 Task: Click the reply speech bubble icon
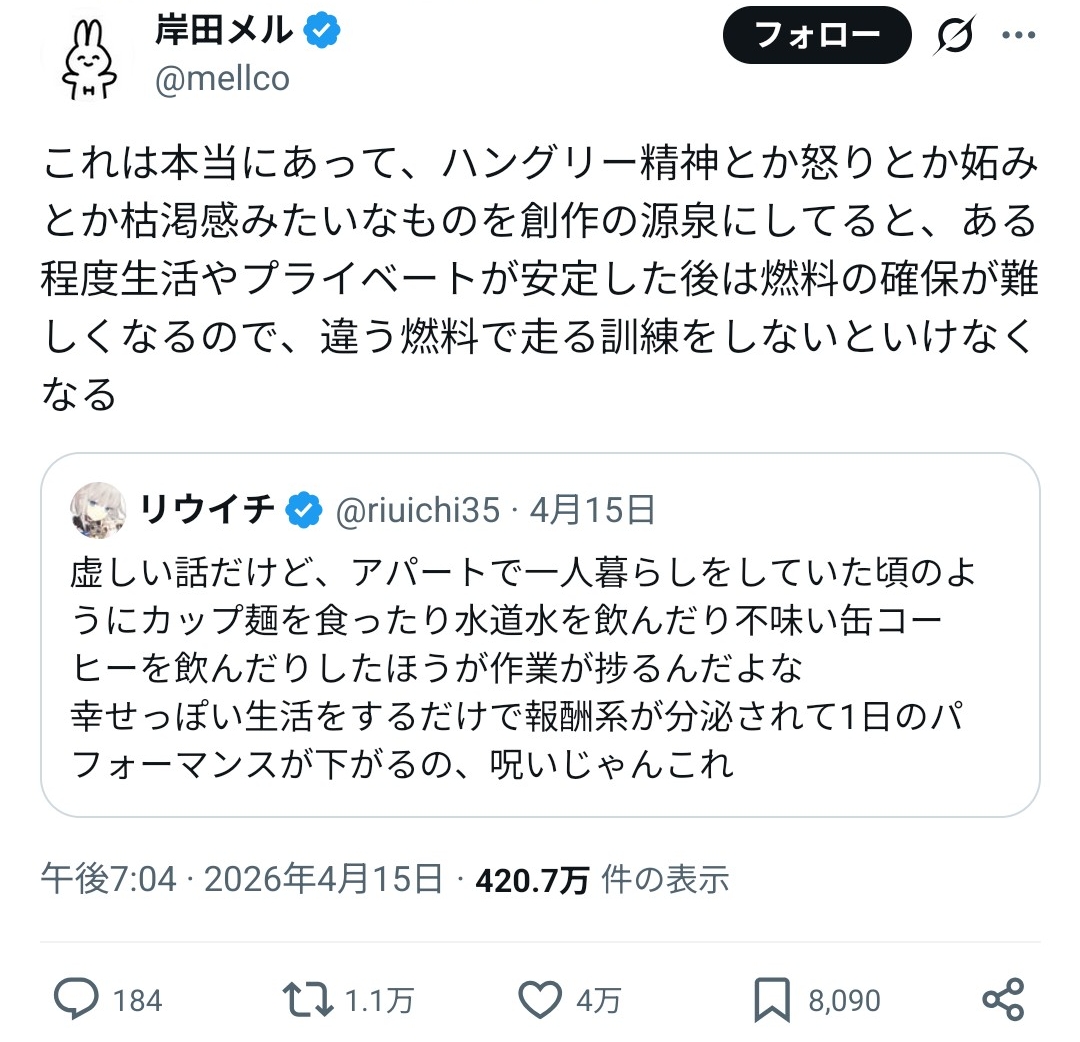click(x=75, y=999)
